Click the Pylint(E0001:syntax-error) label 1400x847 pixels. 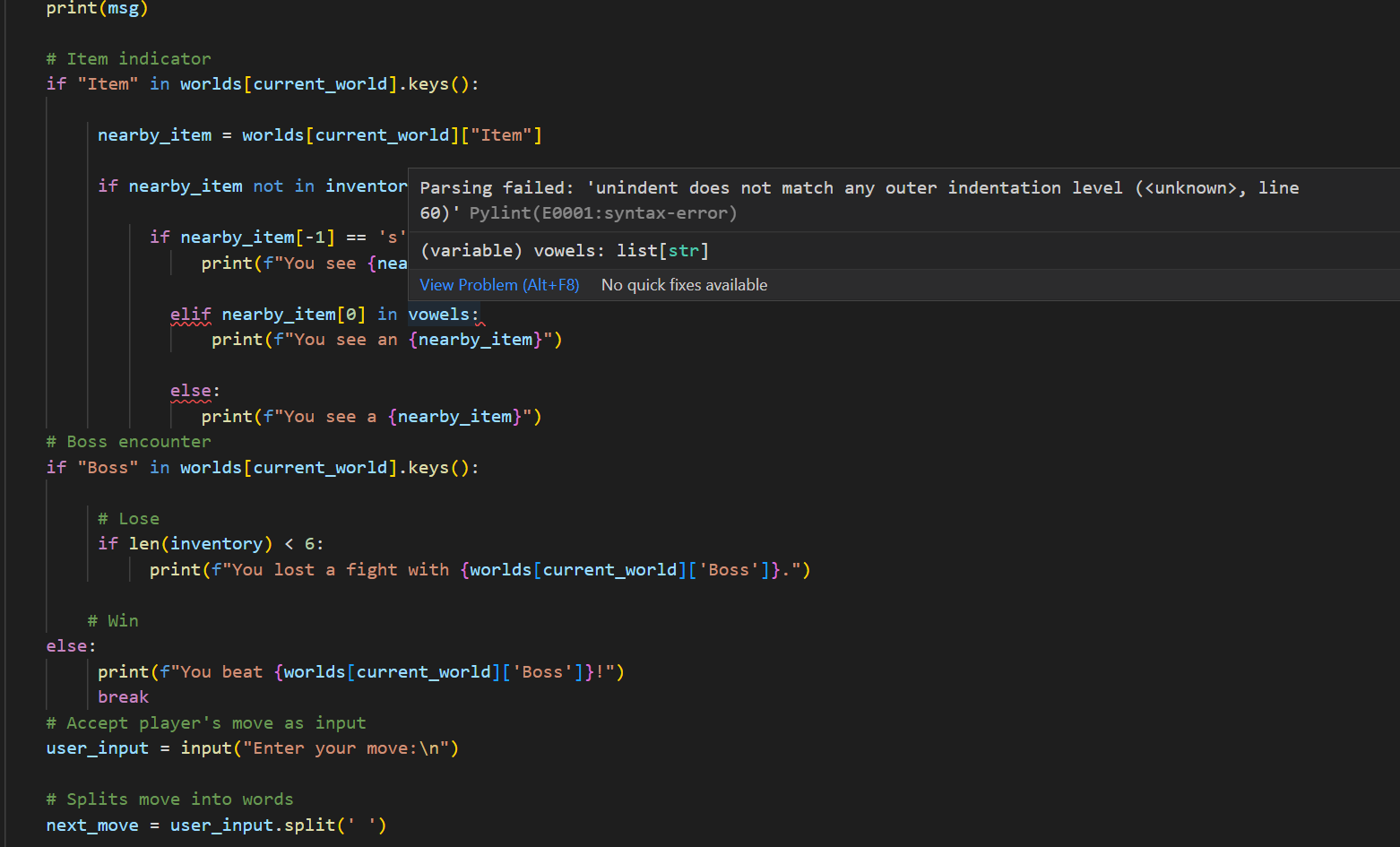click(603, 213)
